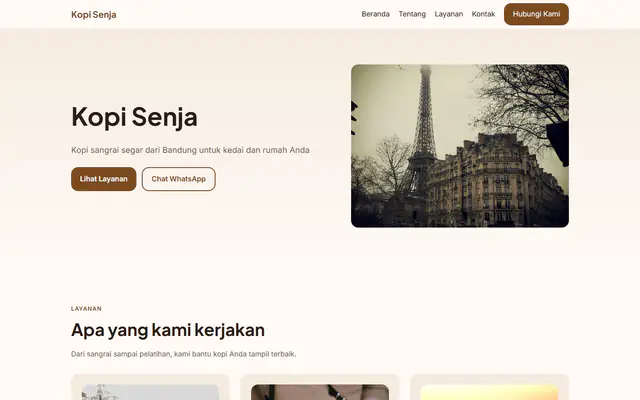640x400 pixels.
Task: Select Layanan in the top menu
Action: [x=449, y=14]
